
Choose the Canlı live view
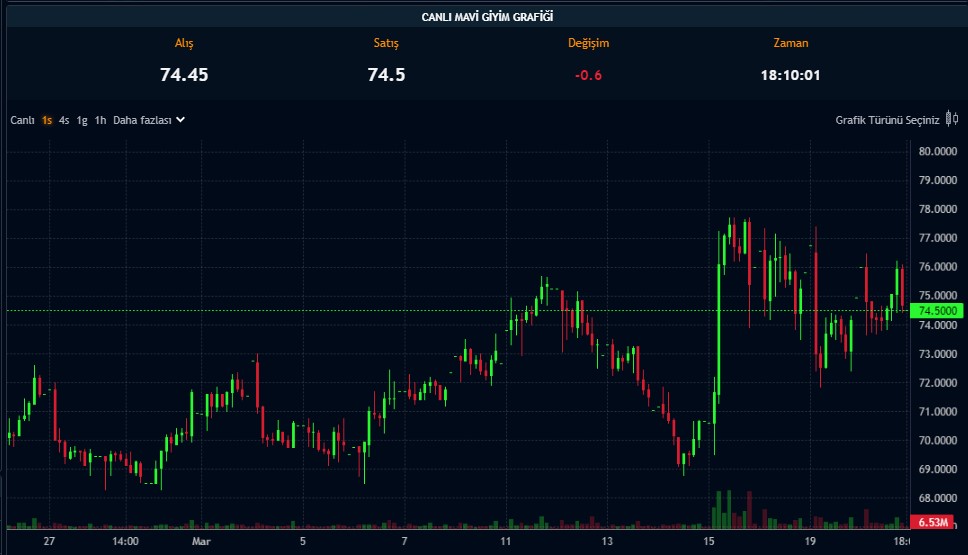(22, 120)
